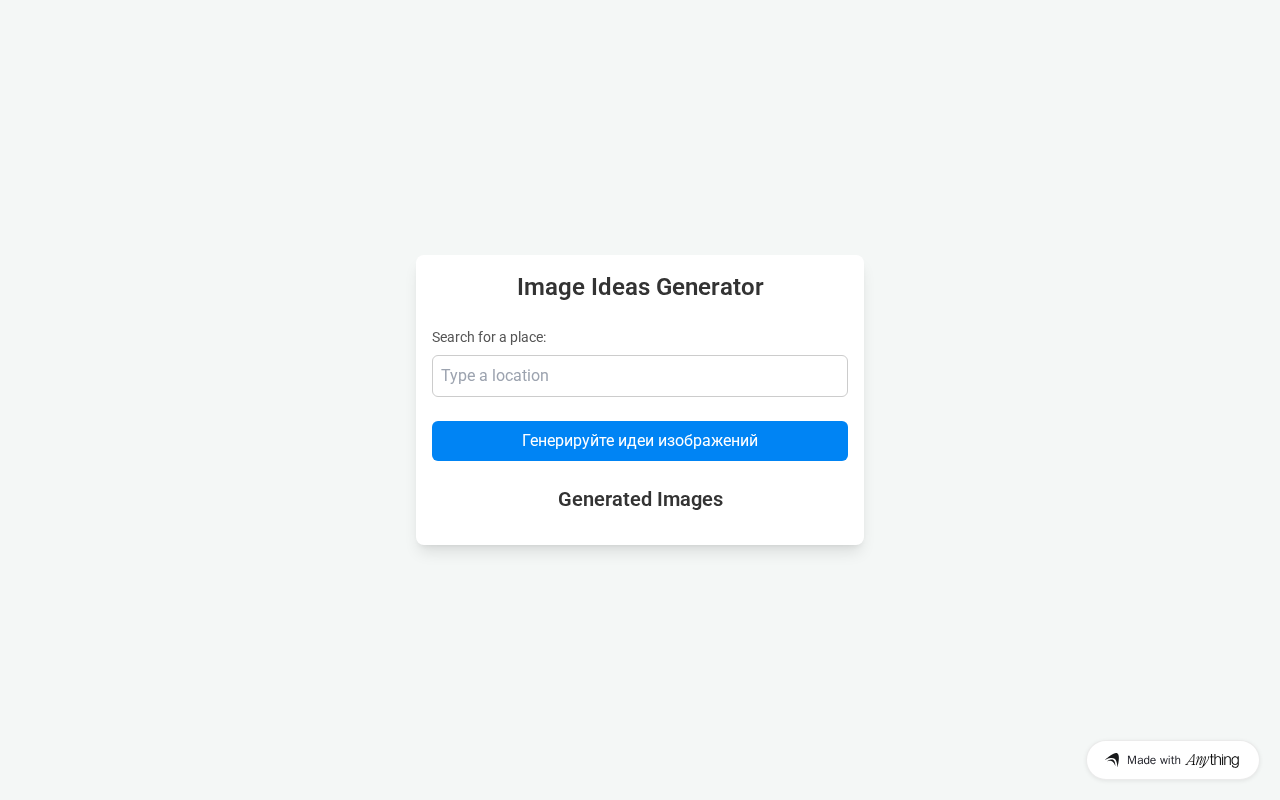
Task: Click the word "изображений" on the button
Action: [x=708, y=441]
